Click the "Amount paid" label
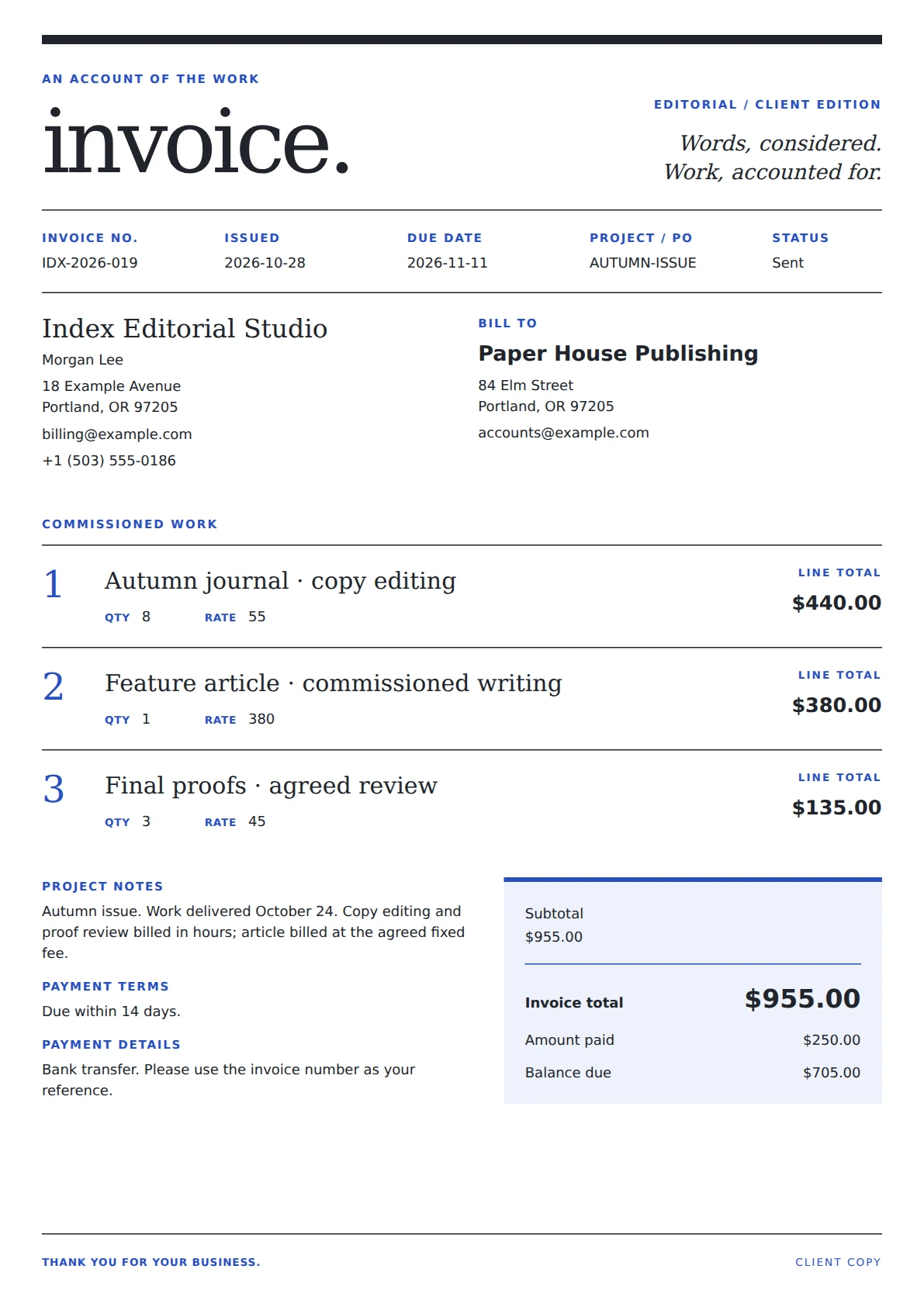The width and height of the screenshot is (924, 1307). coord(569,1040)
